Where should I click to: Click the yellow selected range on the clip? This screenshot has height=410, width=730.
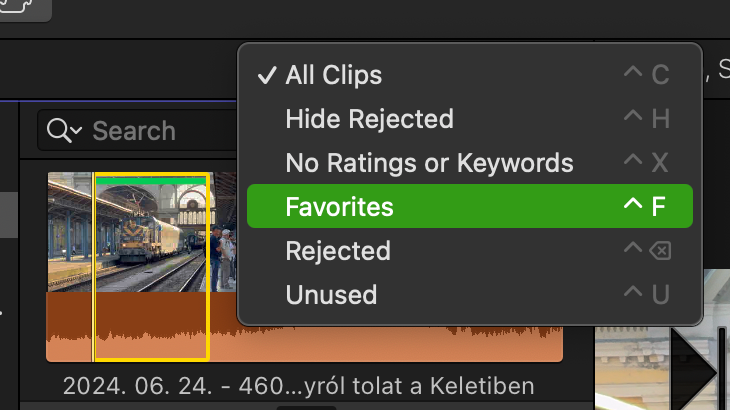[152, 267]
